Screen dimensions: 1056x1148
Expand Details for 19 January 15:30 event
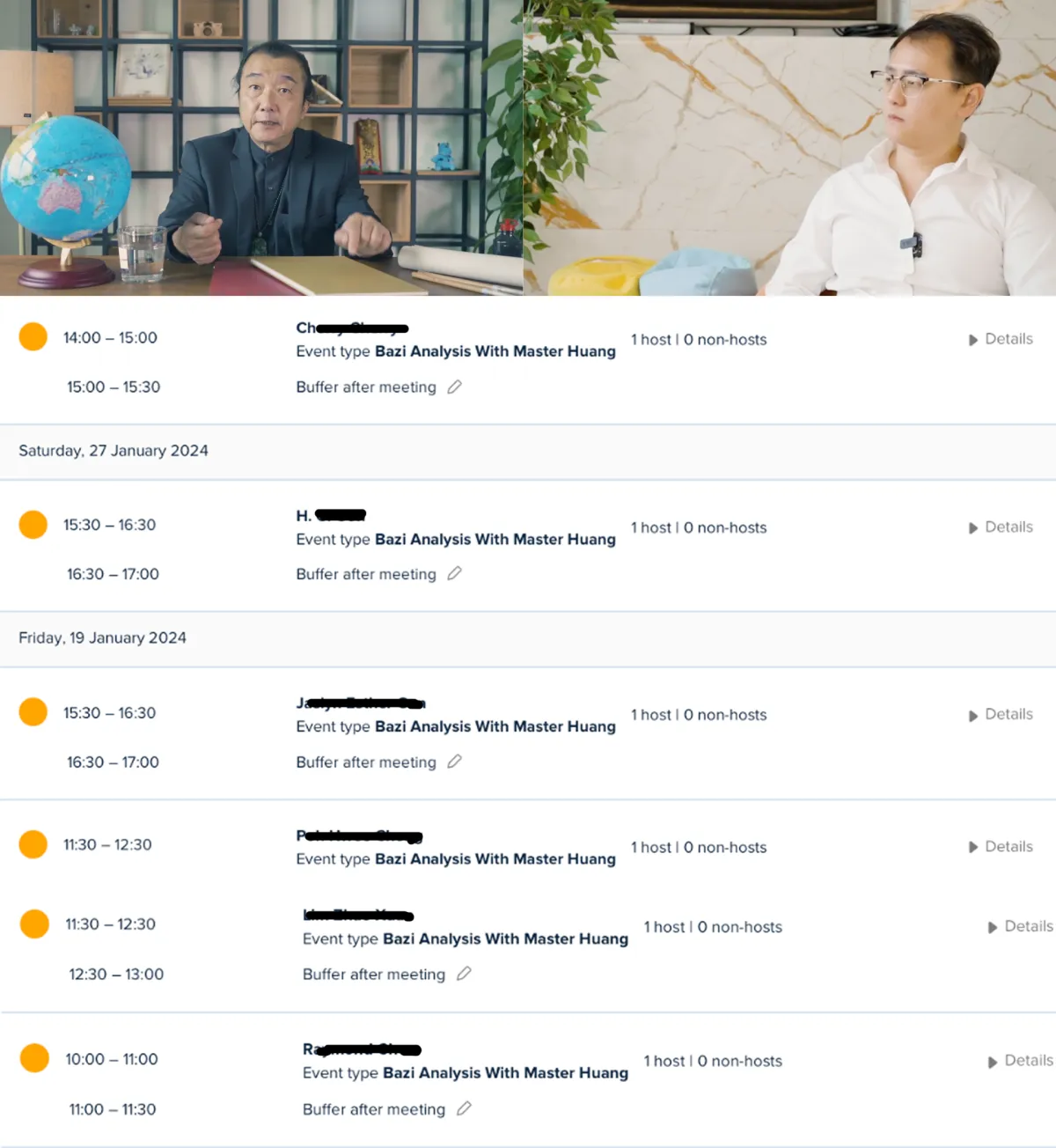coord(1001,715)
